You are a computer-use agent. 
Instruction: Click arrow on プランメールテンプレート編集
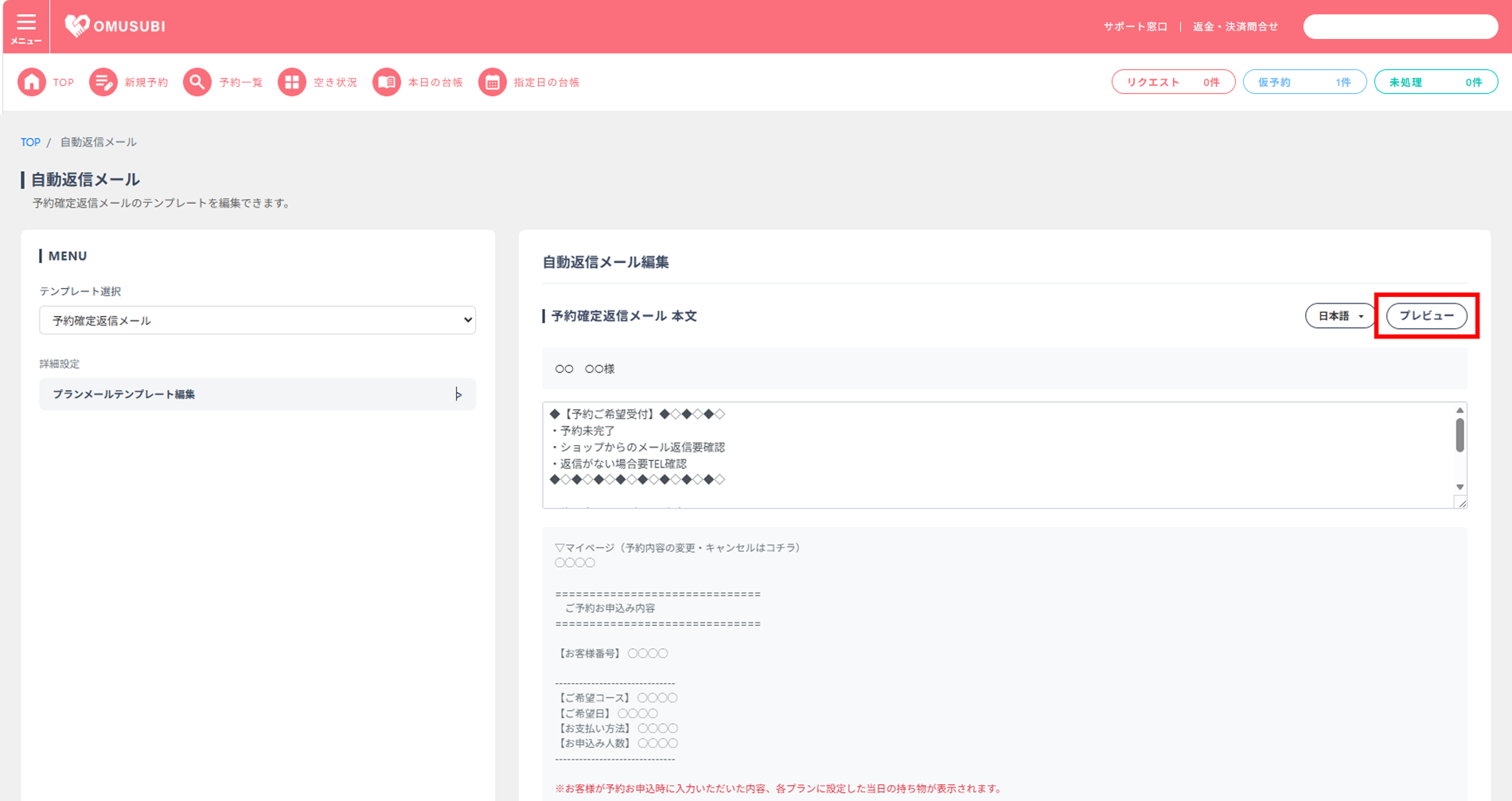pyautogui.click(x=458, y=394)
